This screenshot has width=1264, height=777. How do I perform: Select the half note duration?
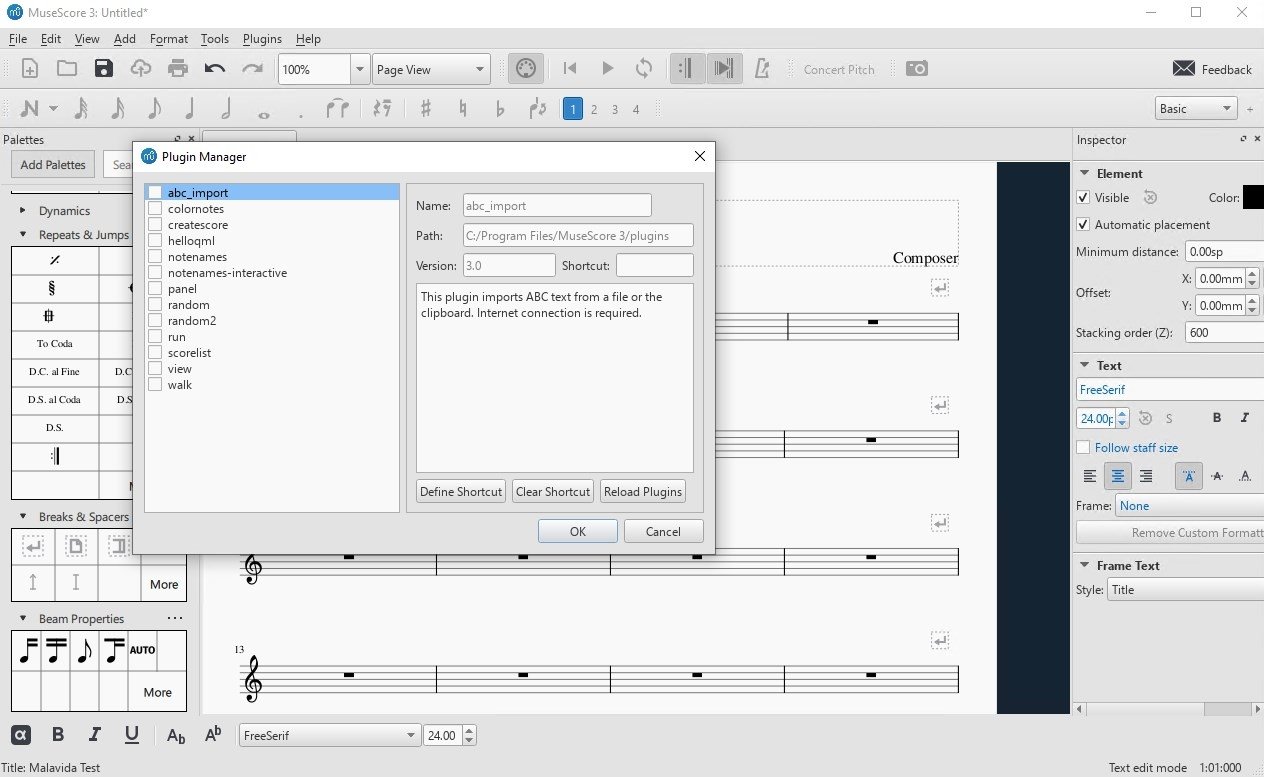pos(226,109)
